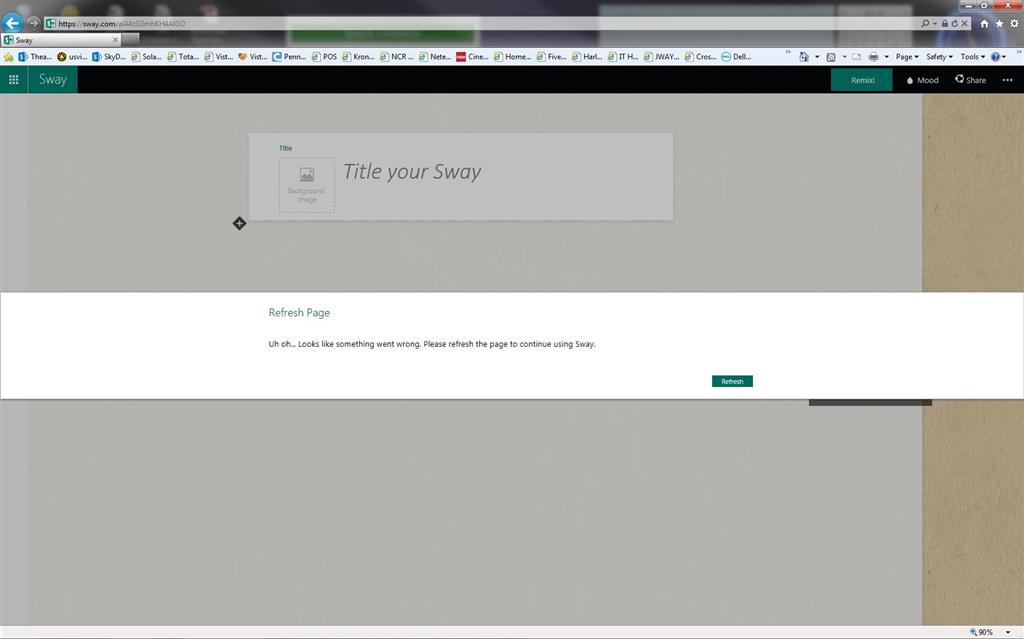This screenshot has height=639, width=1024.
Task: Open the 'JWAY...' favorites bar link
Action: [x=662, y=57]
